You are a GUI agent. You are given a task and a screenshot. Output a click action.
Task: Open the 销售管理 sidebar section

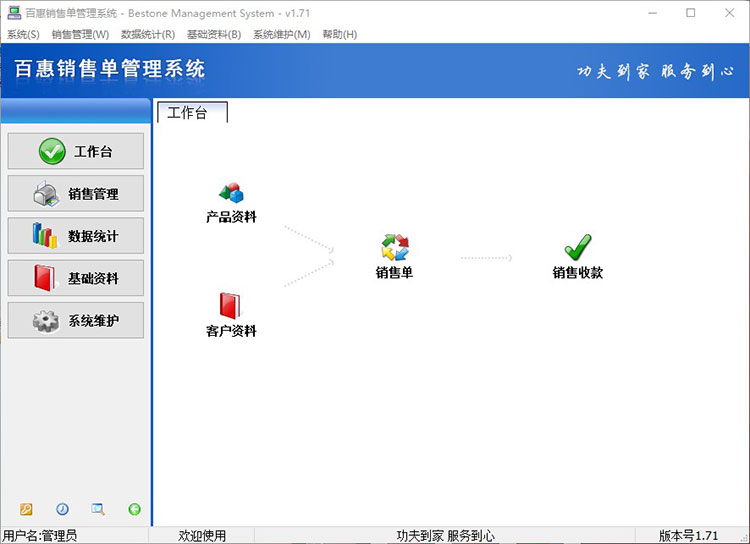(x=76, y=193)
